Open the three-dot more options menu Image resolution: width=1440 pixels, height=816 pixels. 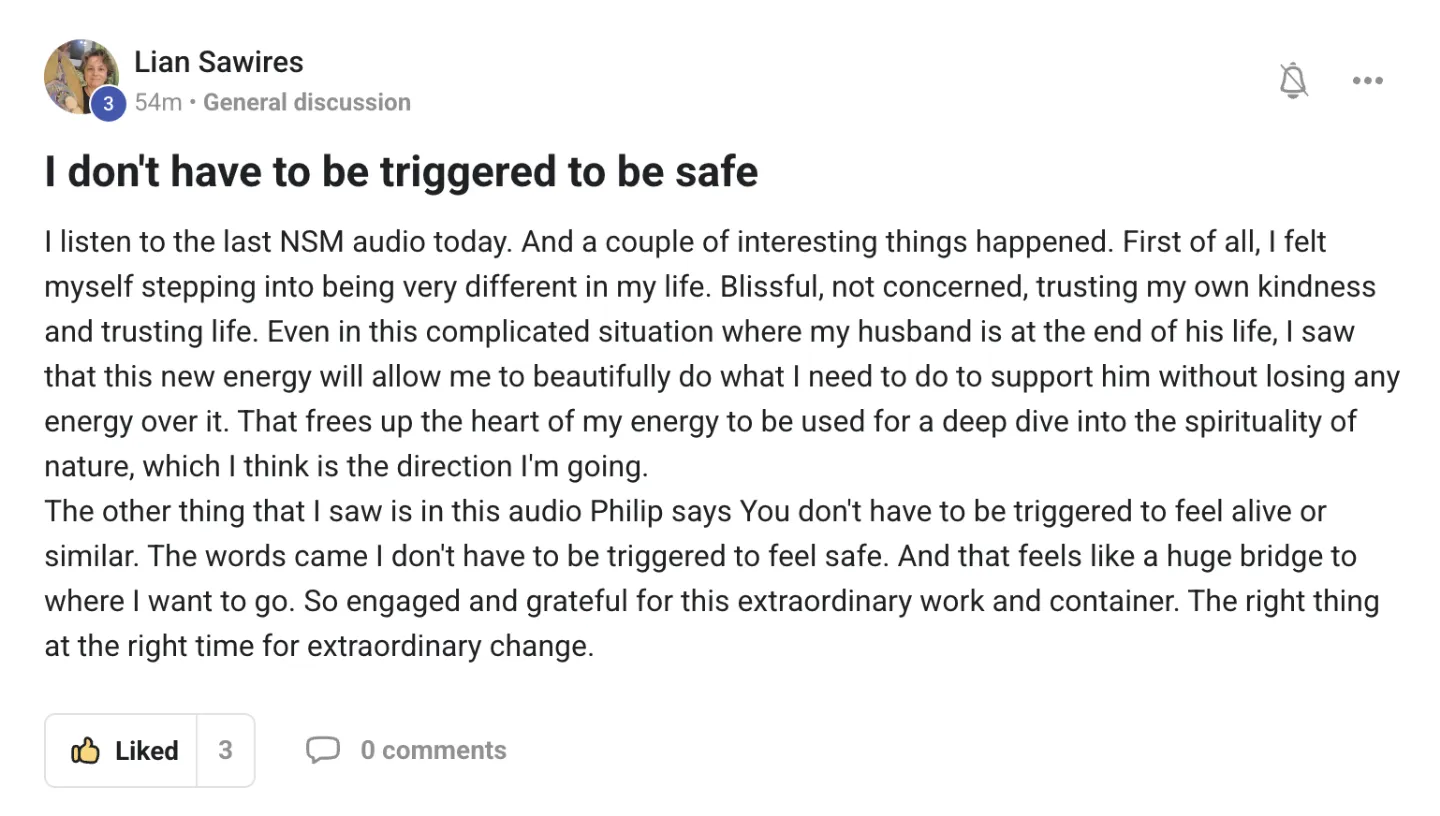pos(1367,81)
